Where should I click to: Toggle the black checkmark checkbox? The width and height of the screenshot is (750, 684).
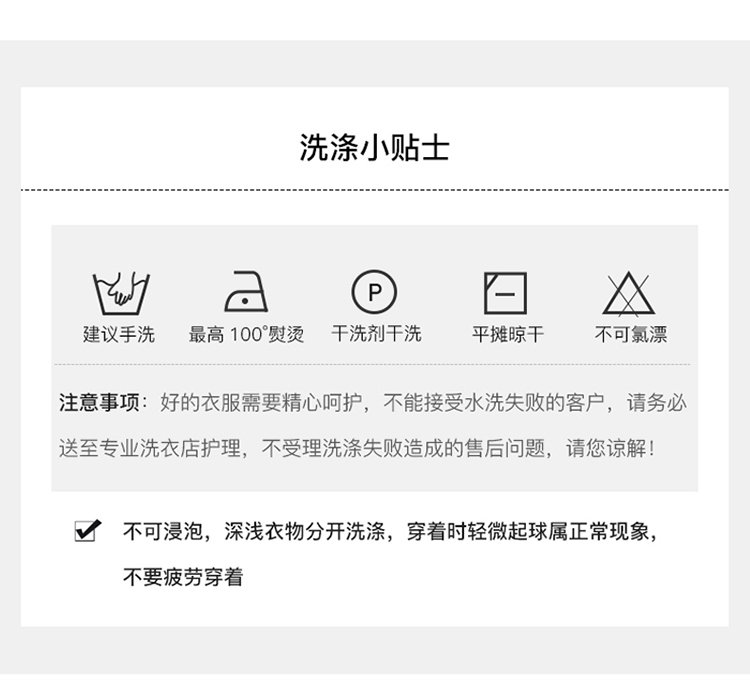[88, 530]
